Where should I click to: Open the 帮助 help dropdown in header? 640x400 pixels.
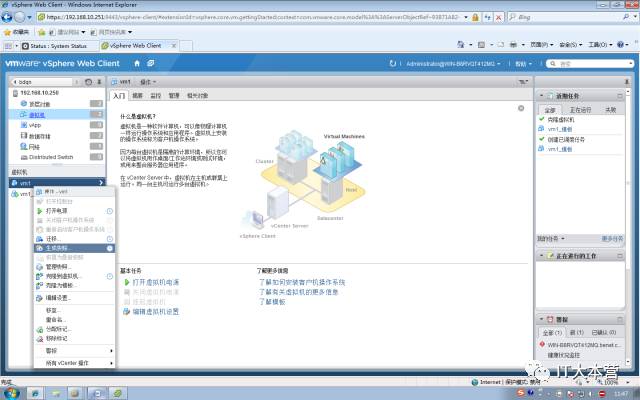tap(523, 64)
